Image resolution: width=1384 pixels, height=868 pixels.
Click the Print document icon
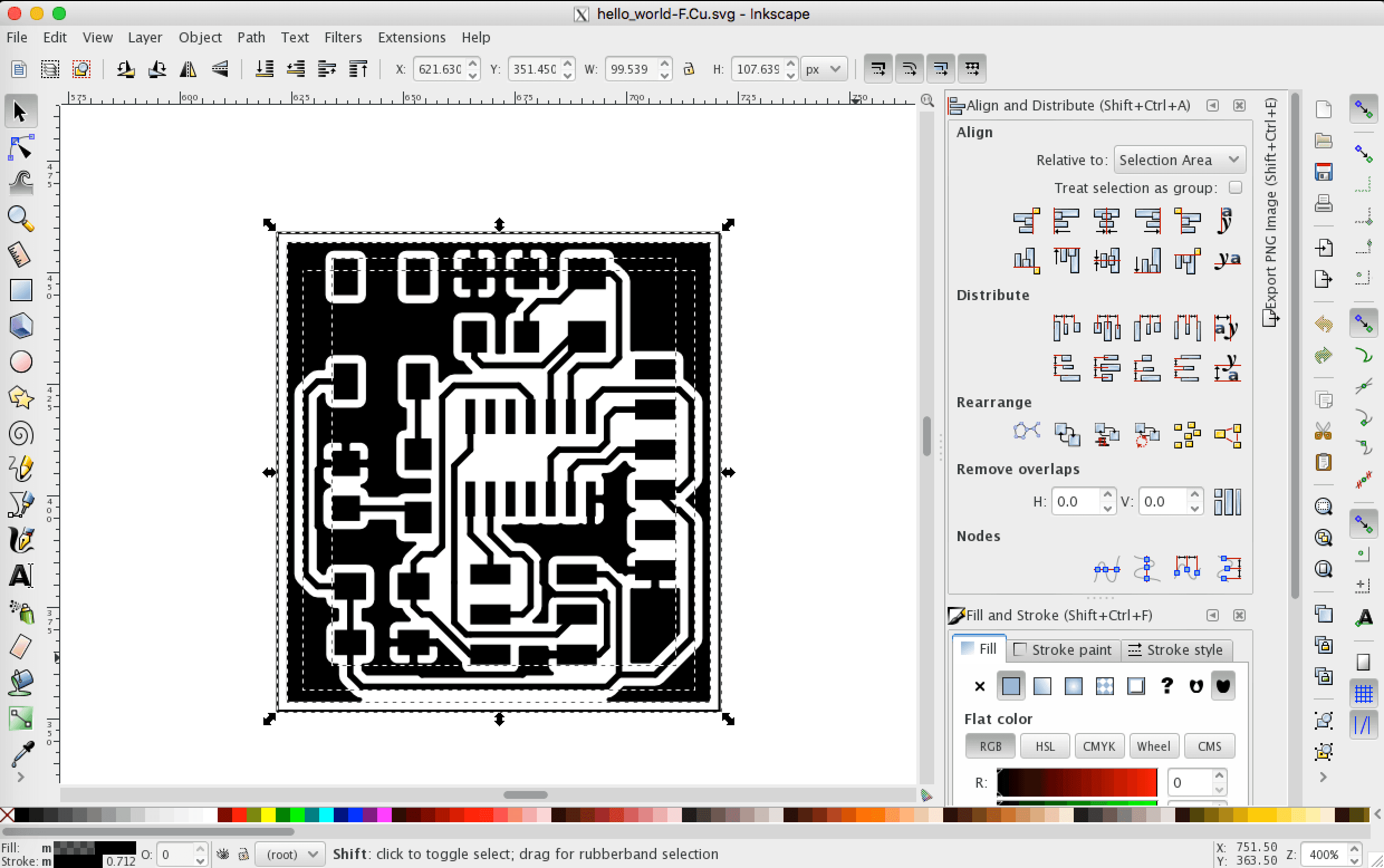[1323, 203]
